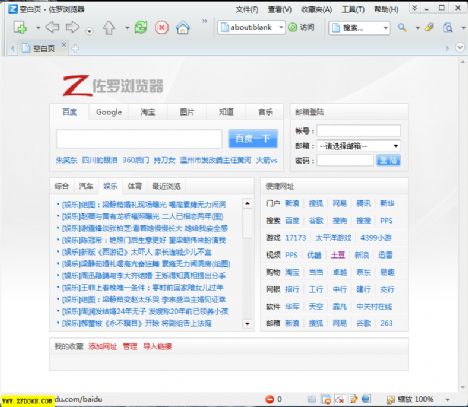
Task: Open the magnifier icon's dropdown arrow
Action: (x=417, y=28)
